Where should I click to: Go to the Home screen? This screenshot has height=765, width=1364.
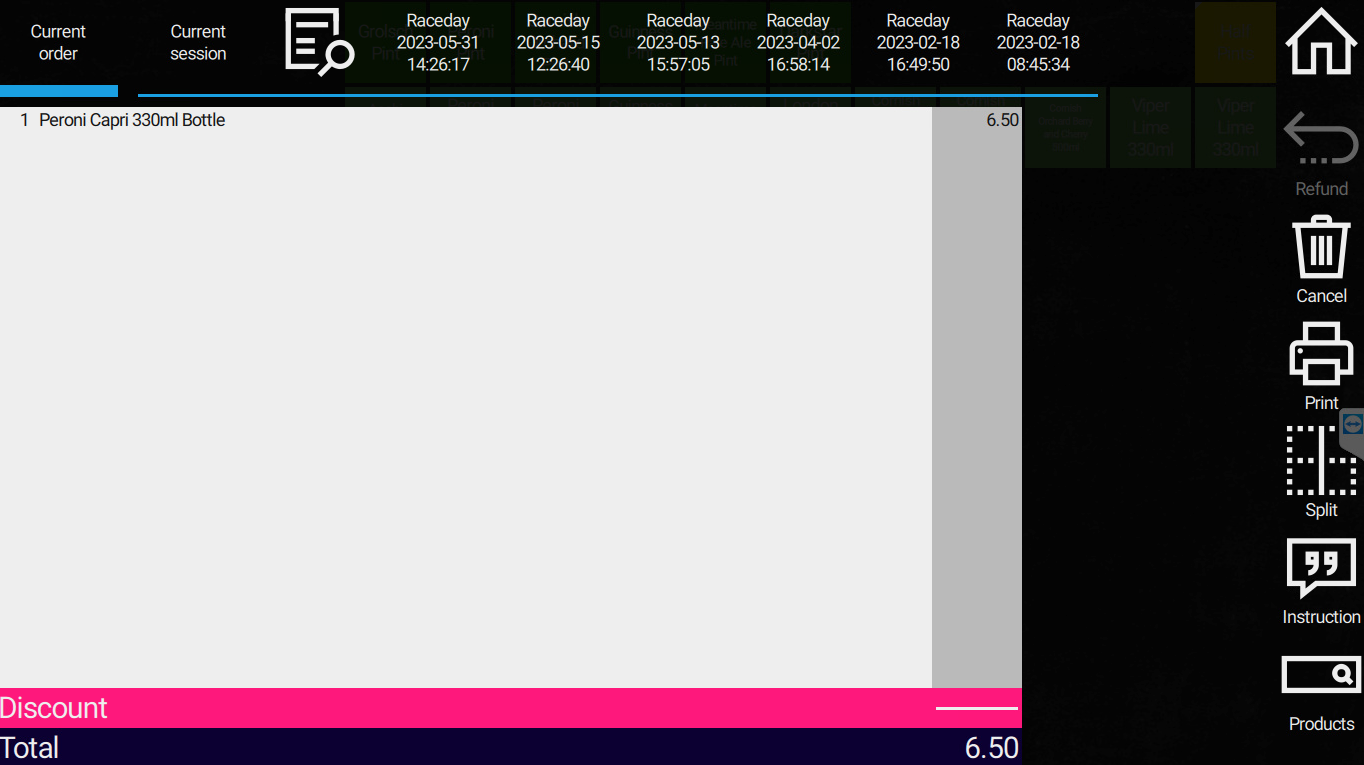1321,42
